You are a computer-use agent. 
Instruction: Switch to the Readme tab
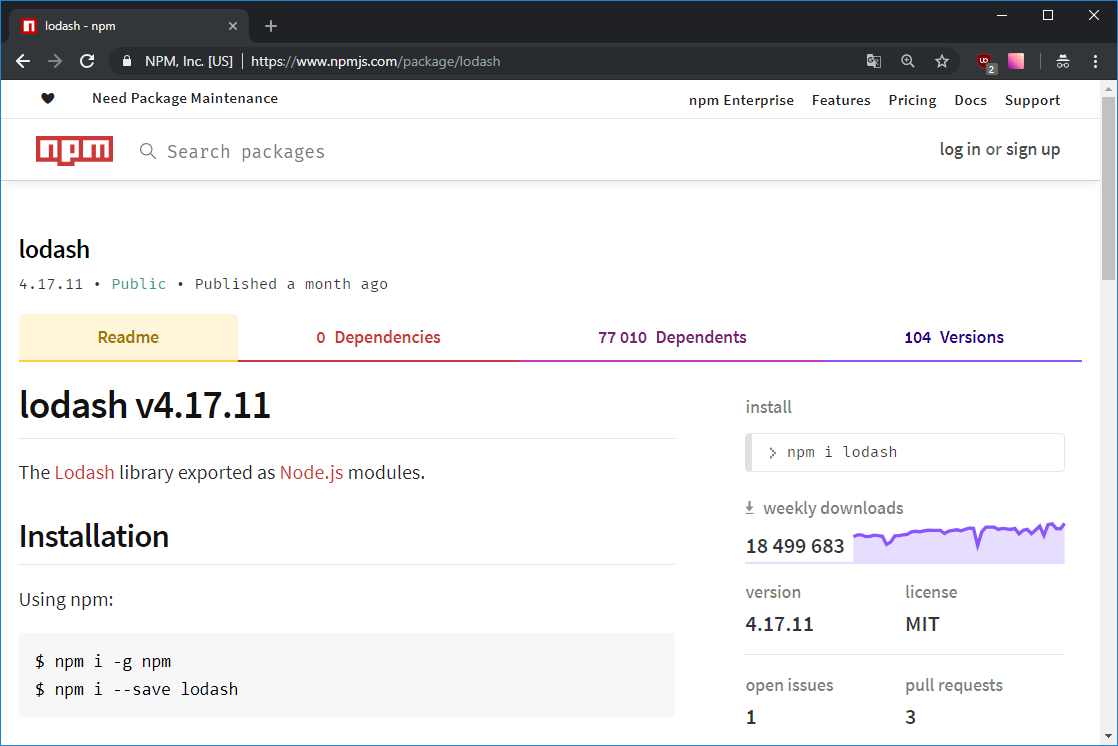(128, 337)
